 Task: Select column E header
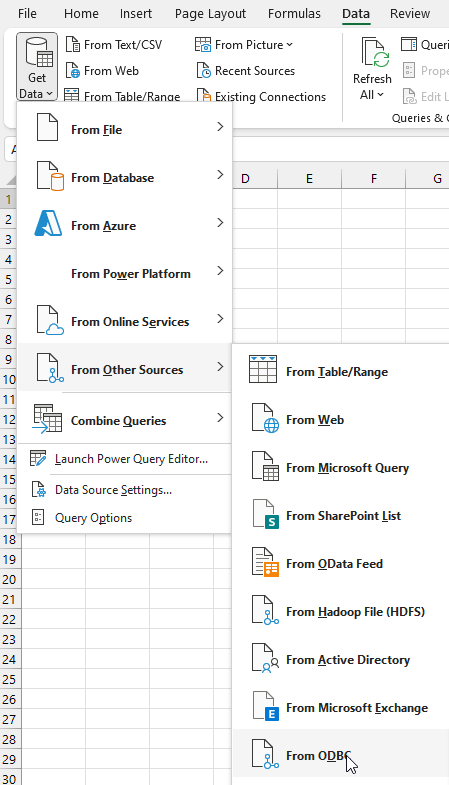309,179
